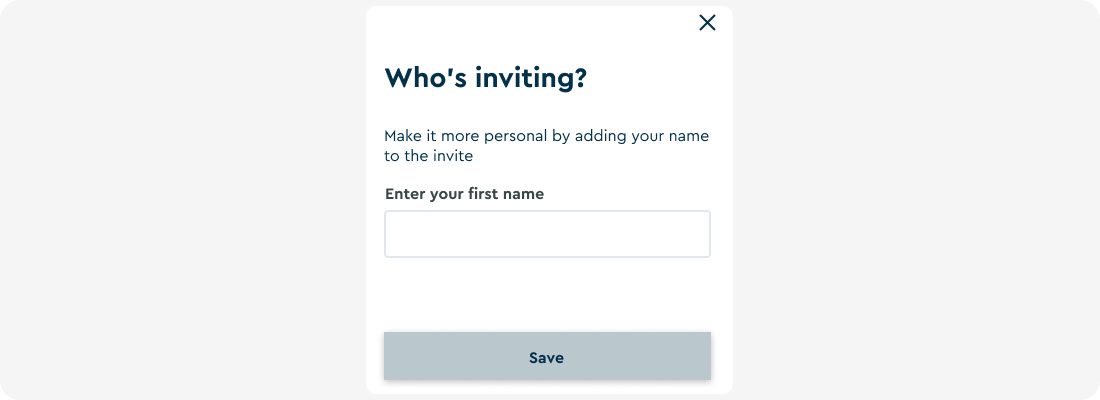Click the word "inviting?" in the title
The height and width of the screenshot is (400, 1100).
click(x=530, y=78)
